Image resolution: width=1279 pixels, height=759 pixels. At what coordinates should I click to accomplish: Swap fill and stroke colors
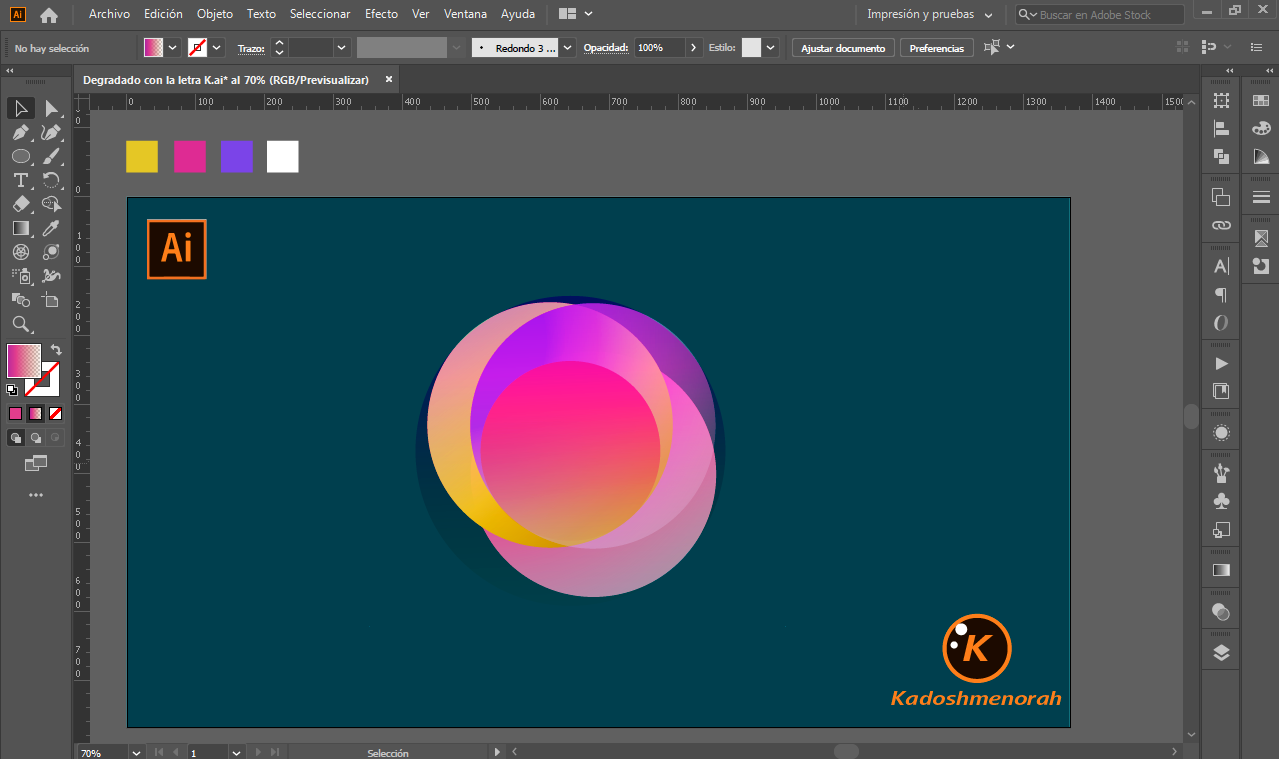(56, 350)
